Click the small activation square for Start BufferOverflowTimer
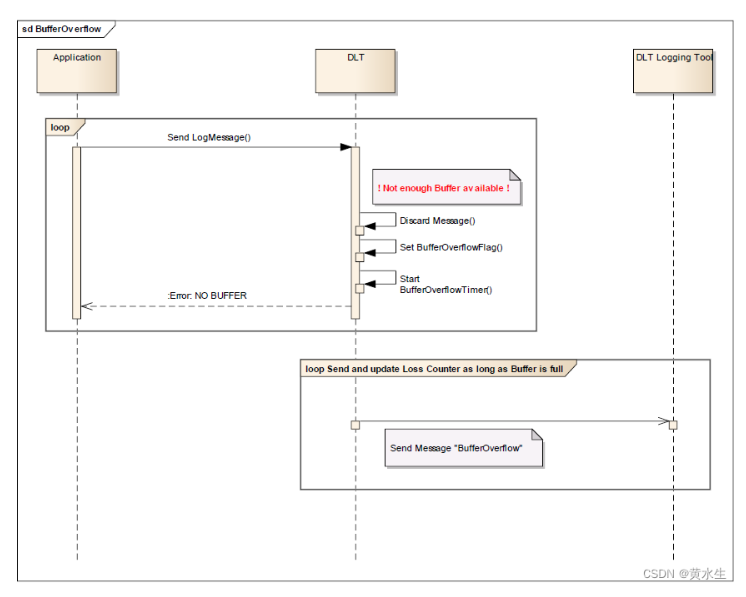Screen dimensions: 746x597 click(360, 289)
